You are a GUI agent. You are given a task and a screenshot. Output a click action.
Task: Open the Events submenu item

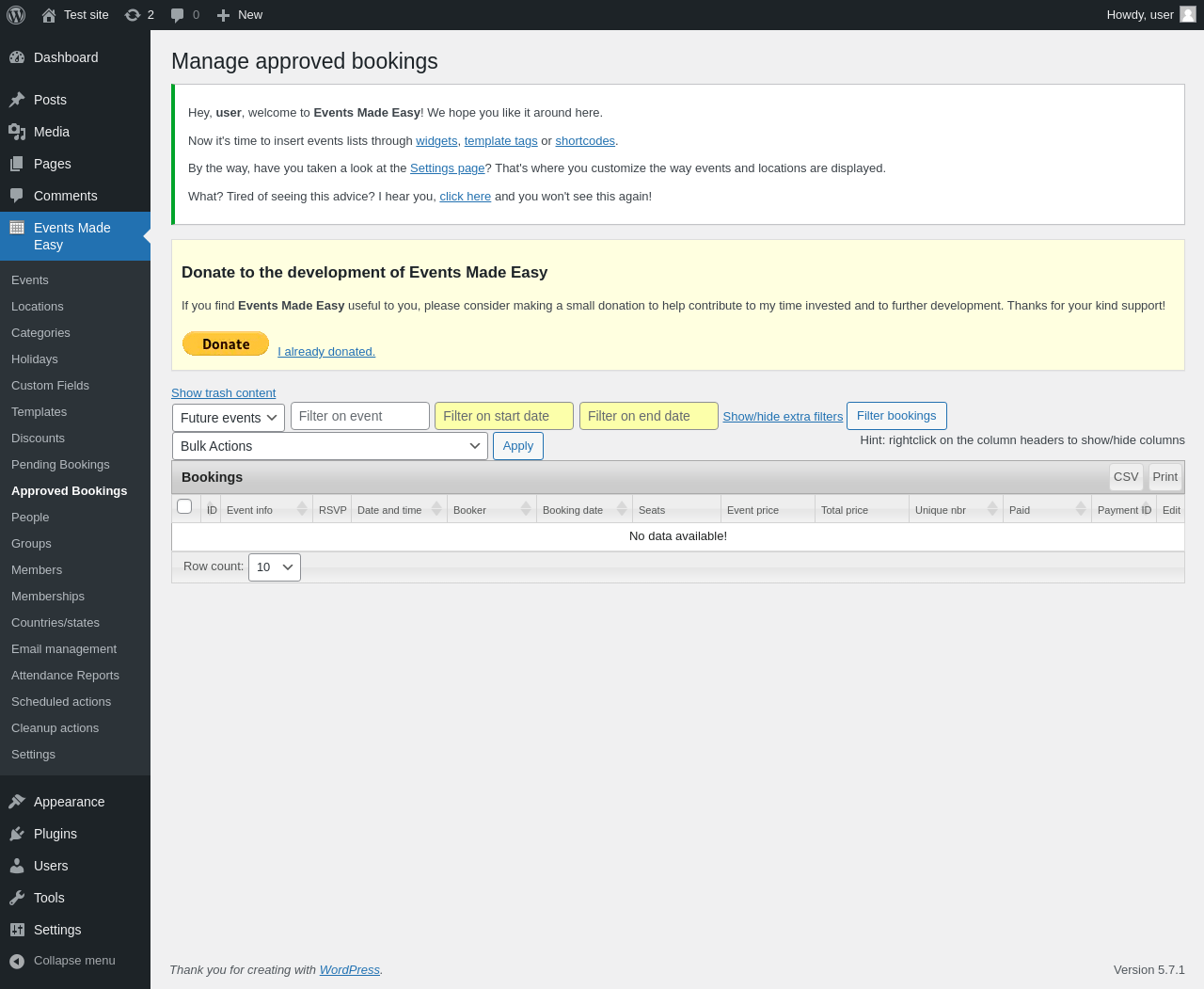pyautogui.click(x=30, y=280)
